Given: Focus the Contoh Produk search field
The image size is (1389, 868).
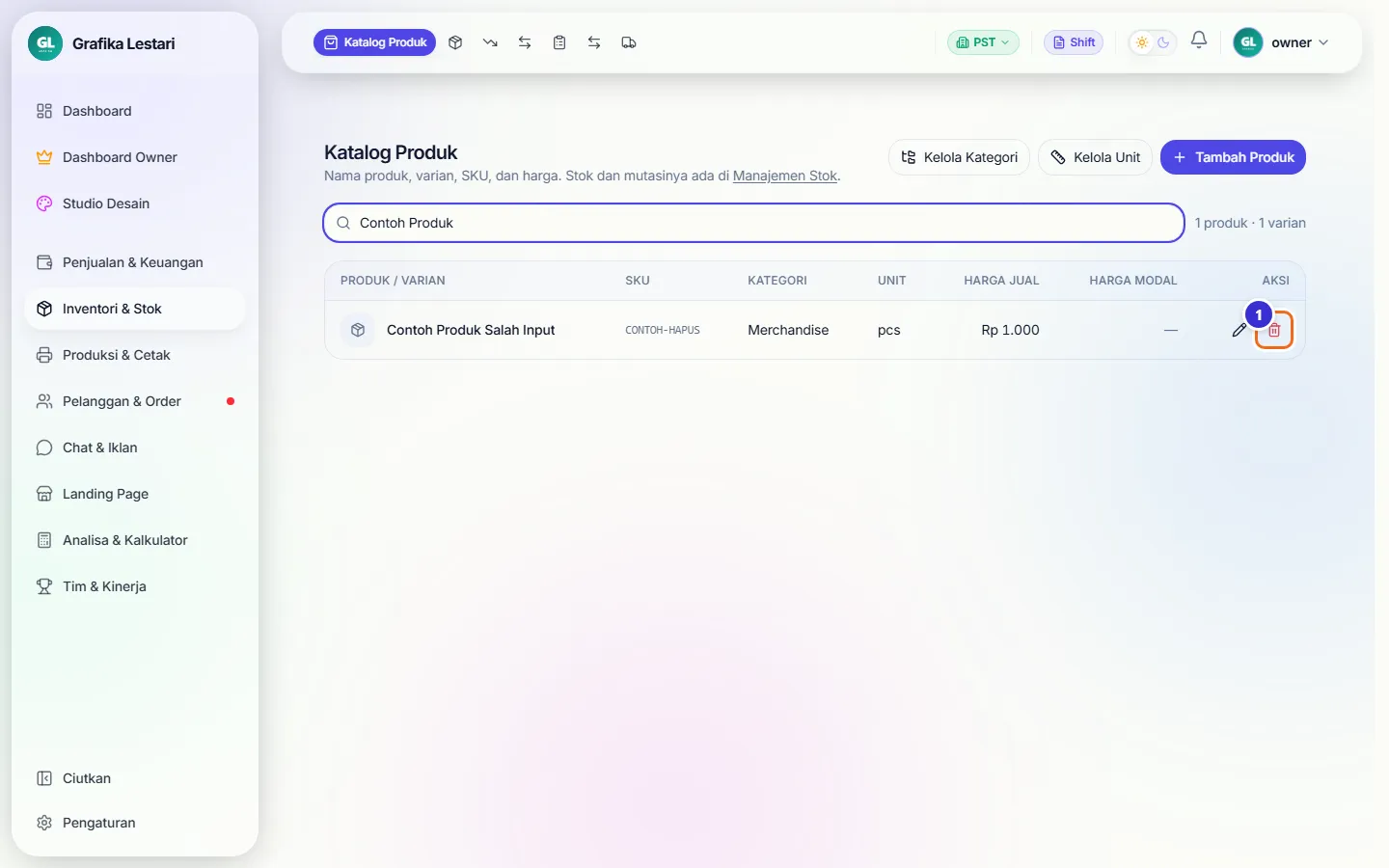Looking at the screenshot, I should 753,223.
